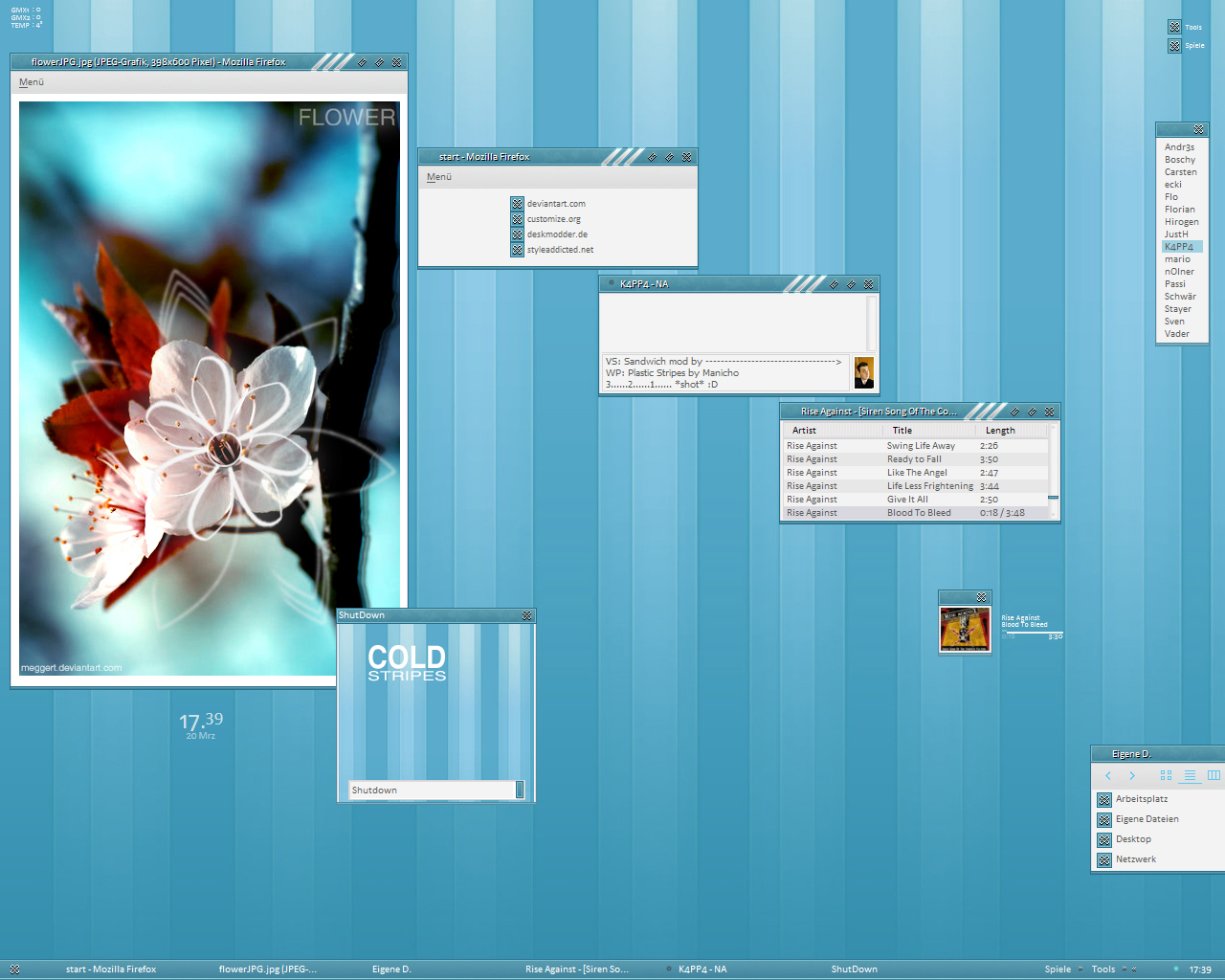Click the 17:39 taskbar clock

point(1200,969)
